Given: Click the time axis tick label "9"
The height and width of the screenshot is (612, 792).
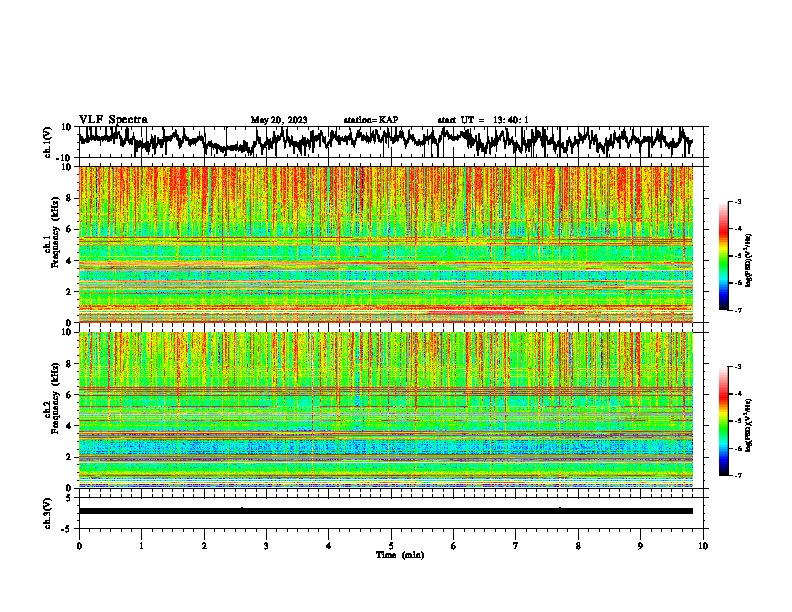Looking at the screenshot, I should pos(640,546).
